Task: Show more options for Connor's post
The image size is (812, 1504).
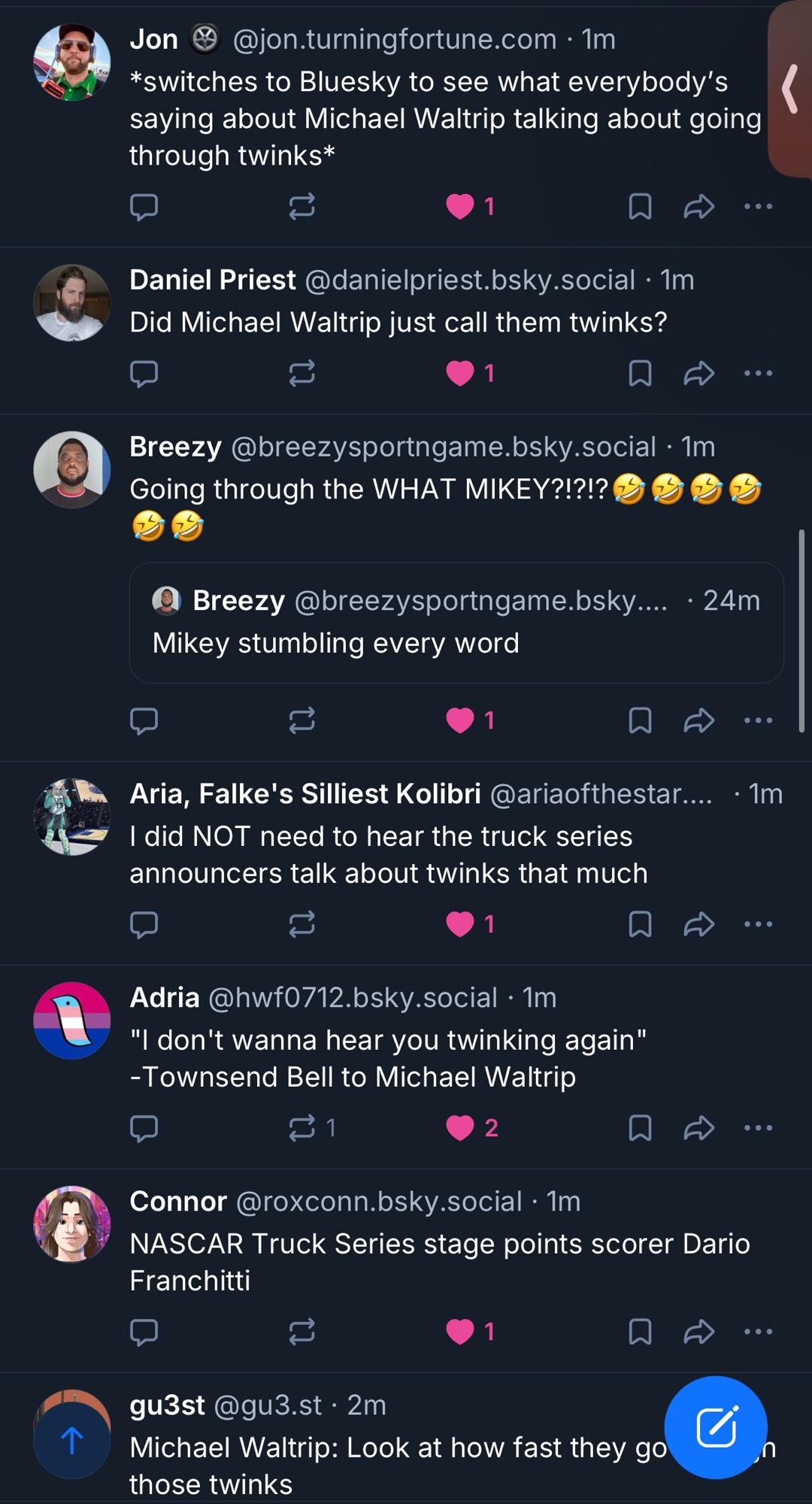Action: coord(758,1332)
